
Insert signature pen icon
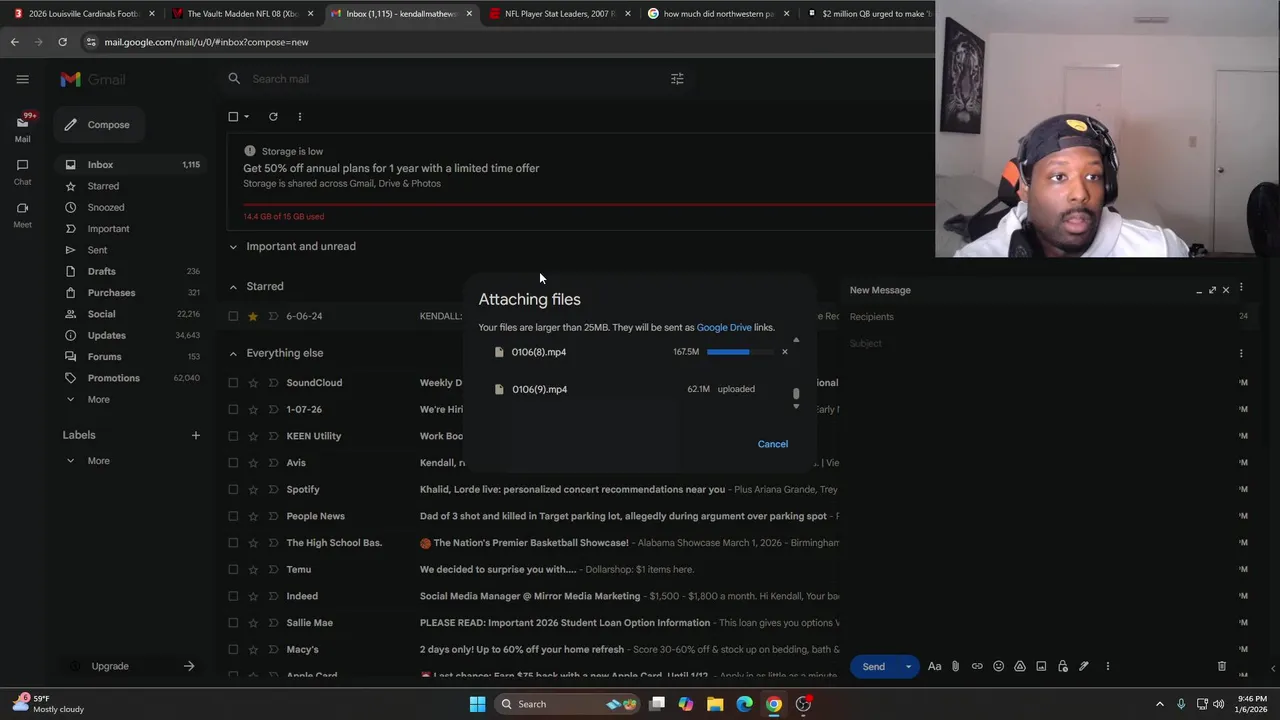pos(1083,667)
